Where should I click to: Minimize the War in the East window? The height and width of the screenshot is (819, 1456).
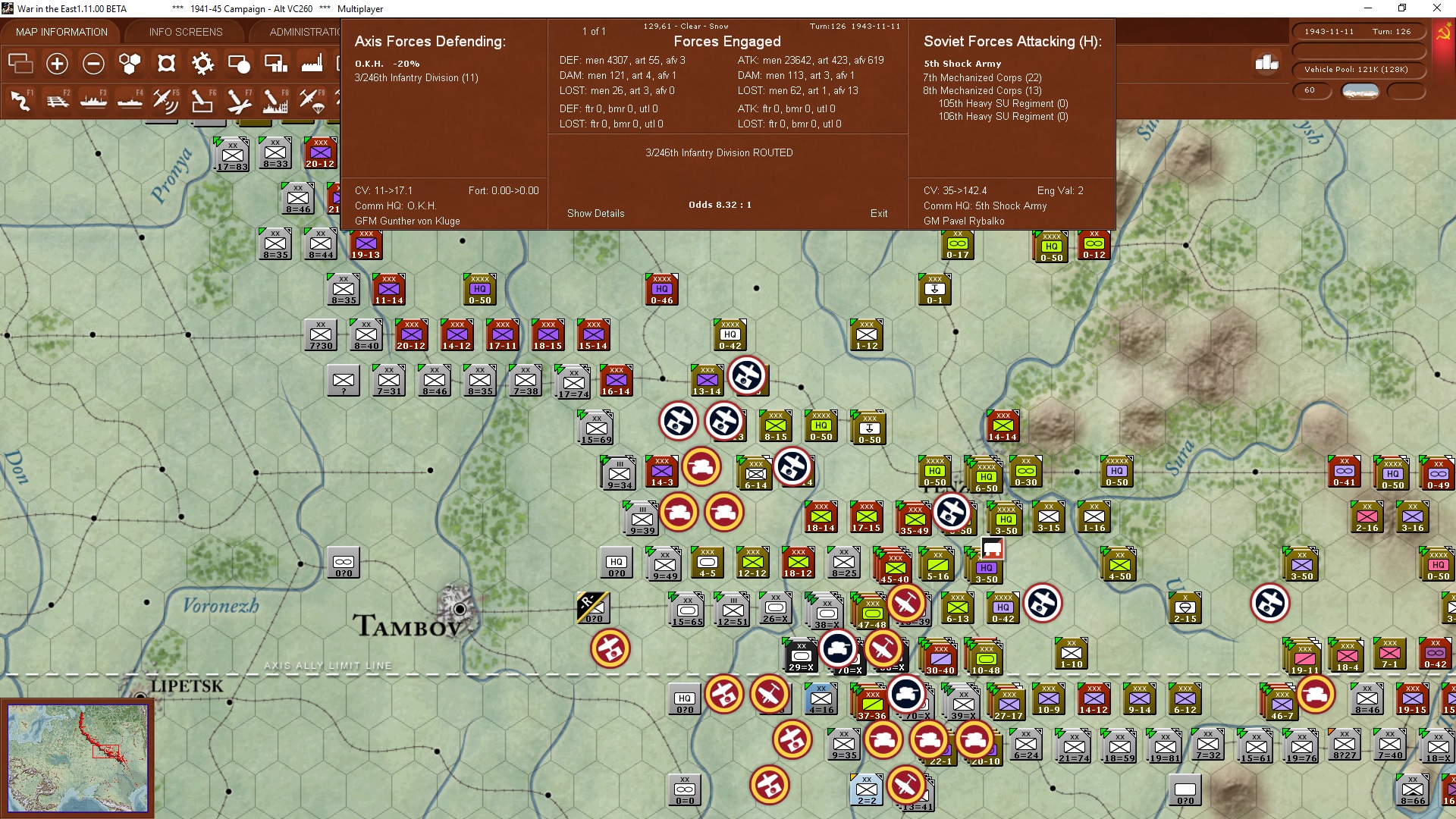point(1368,8)
